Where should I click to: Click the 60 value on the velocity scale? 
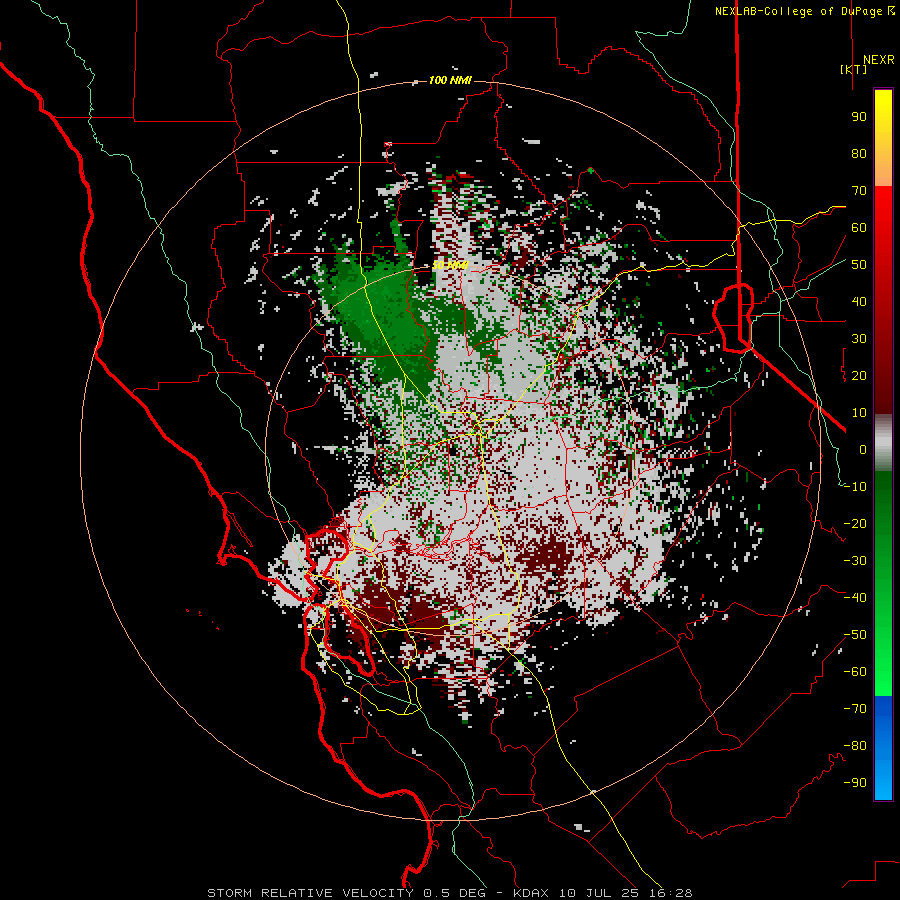point(859,228)
